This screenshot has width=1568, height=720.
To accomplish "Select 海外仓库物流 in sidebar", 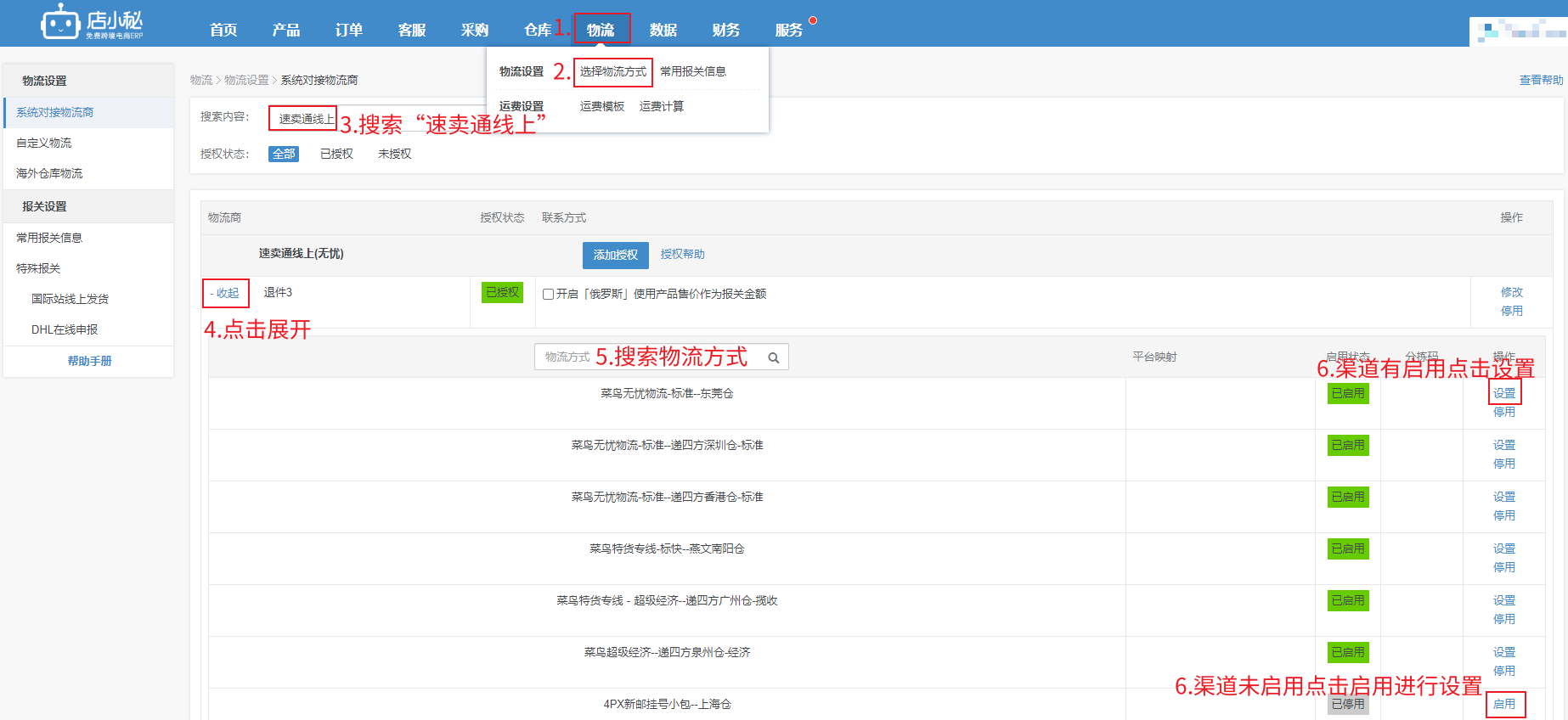I will tap(88, 173).
